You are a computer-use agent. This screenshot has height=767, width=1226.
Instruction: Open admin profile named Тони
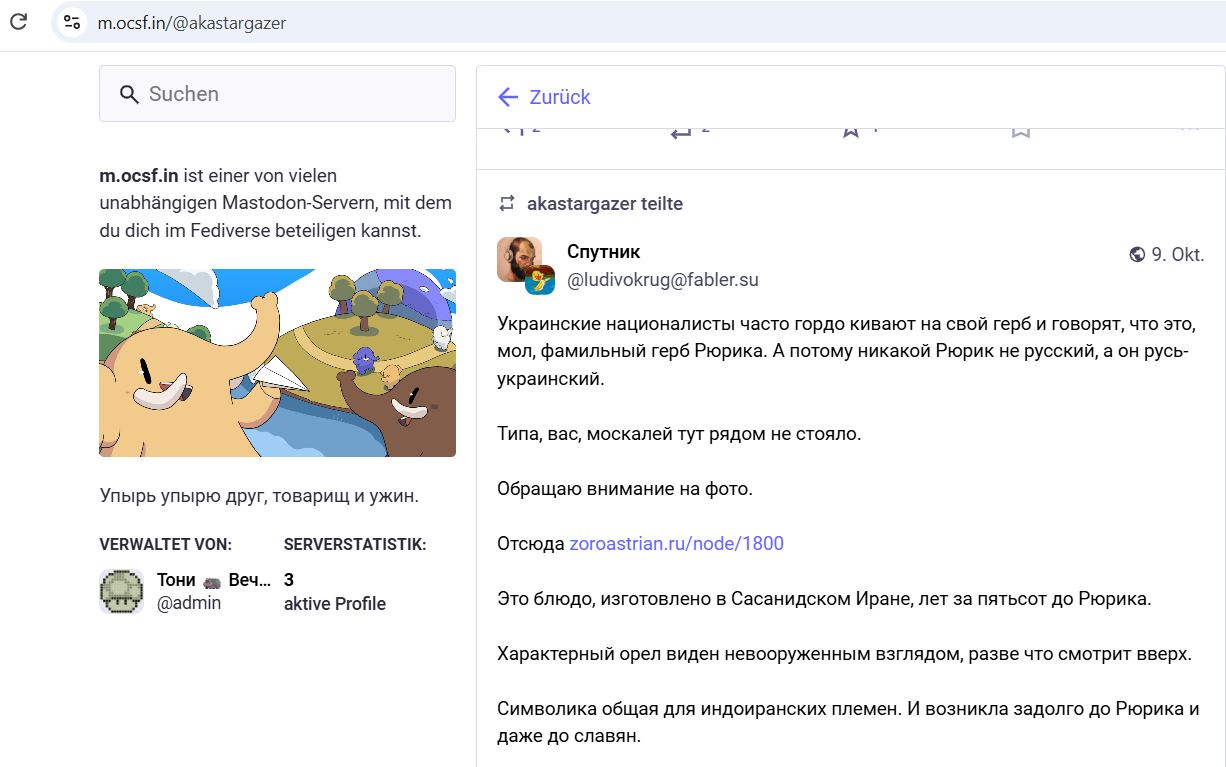[x=214, y=580]
